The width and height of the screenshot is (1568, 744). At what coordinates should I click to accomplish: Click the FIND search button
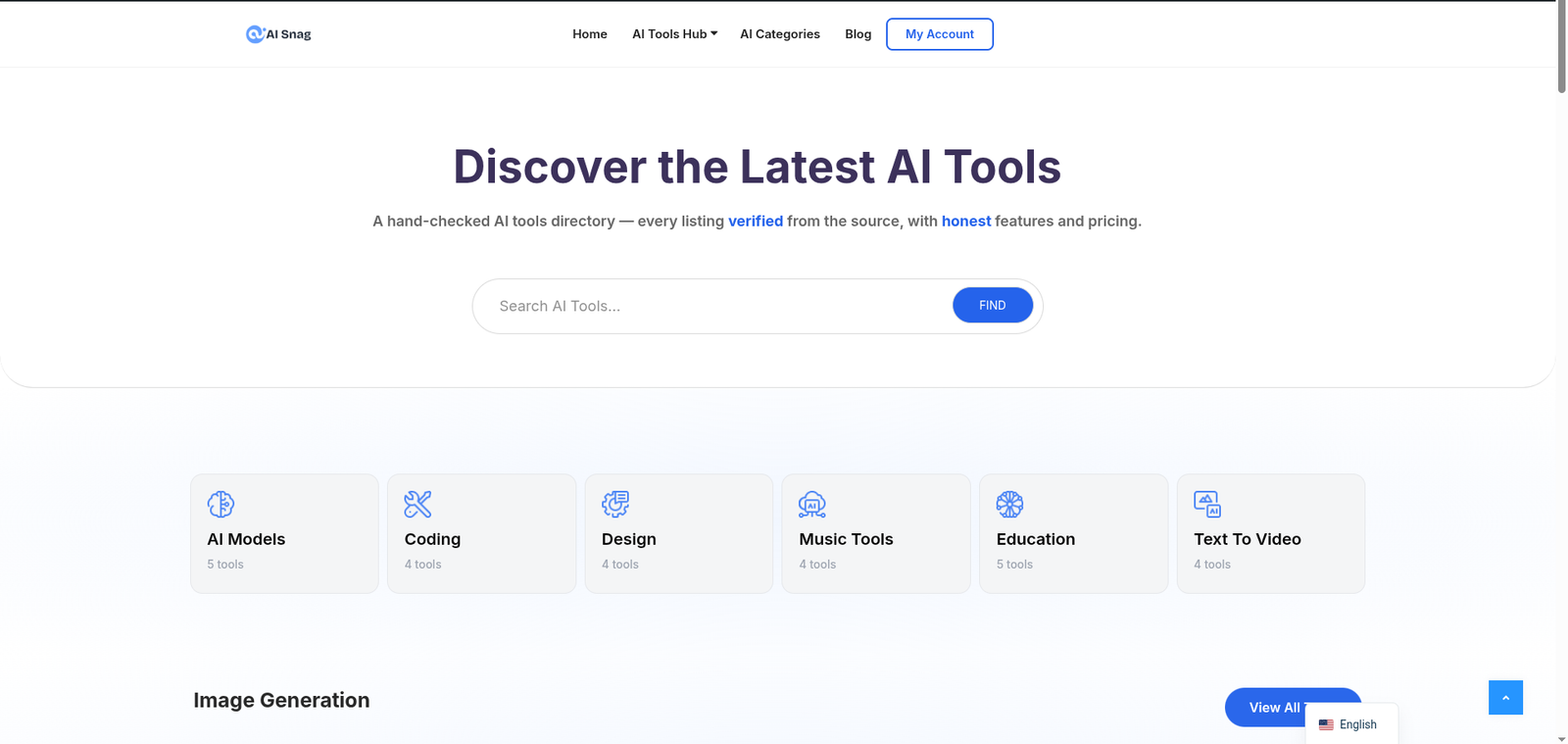point(993,305)
